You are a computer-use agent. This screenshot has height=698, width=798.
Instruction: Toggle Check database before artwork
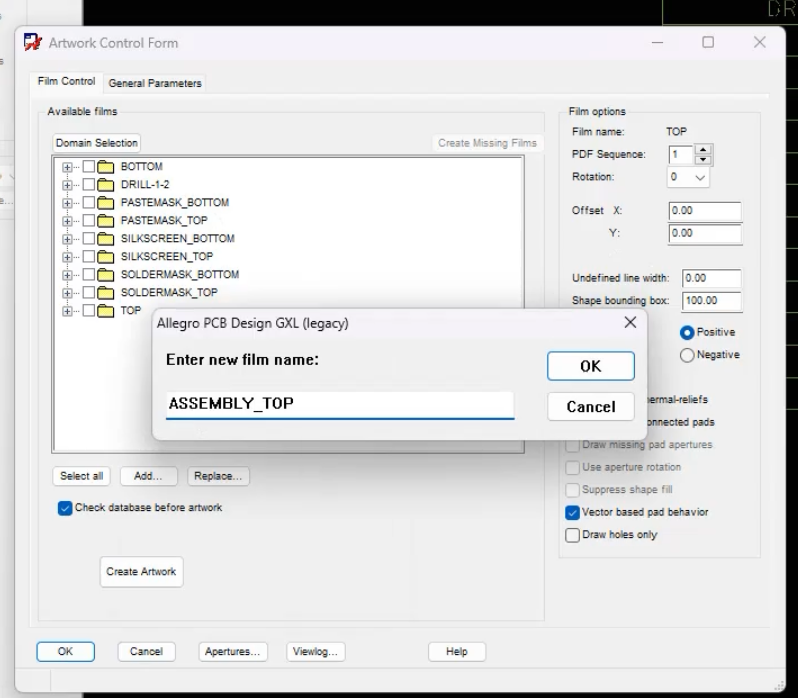tap(65, 508)
